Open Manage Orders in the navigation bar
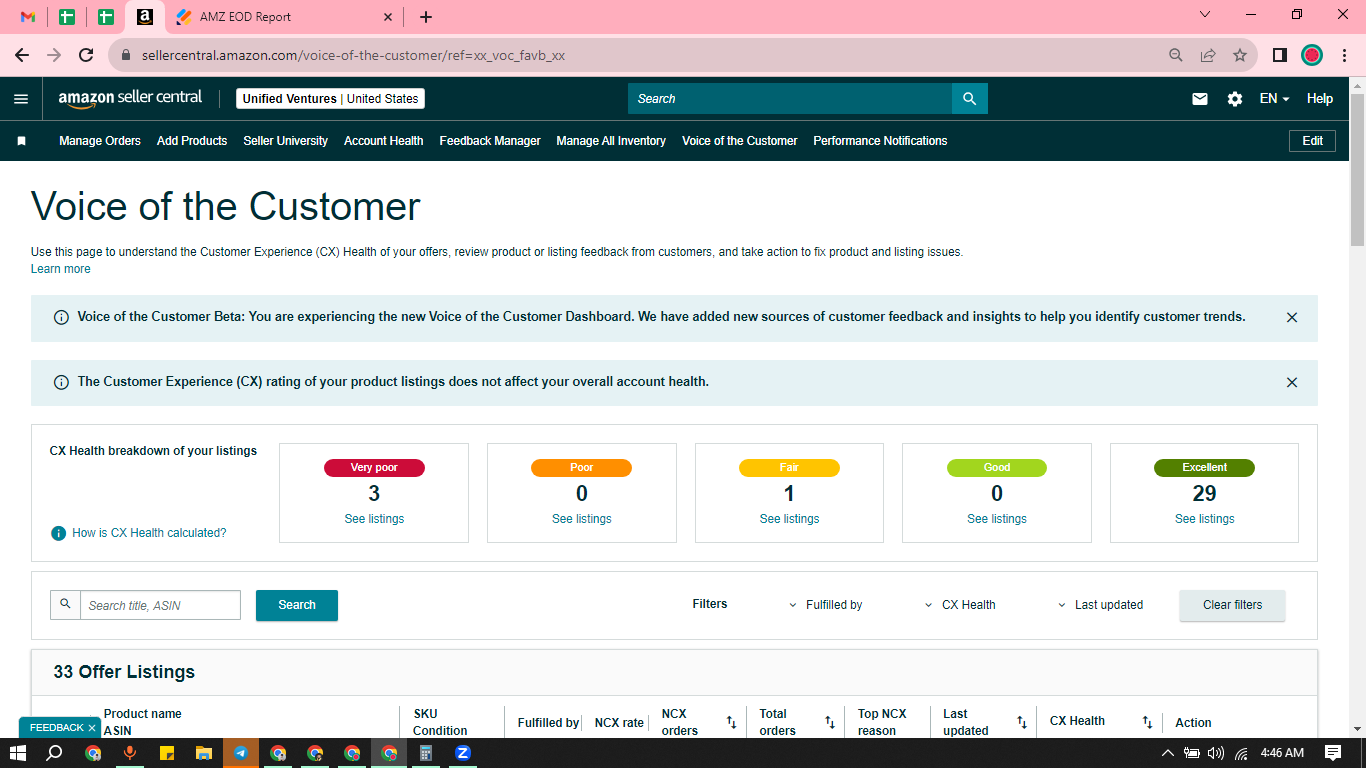This screenshot has height=768, width=1366. (x=100, y=141)
